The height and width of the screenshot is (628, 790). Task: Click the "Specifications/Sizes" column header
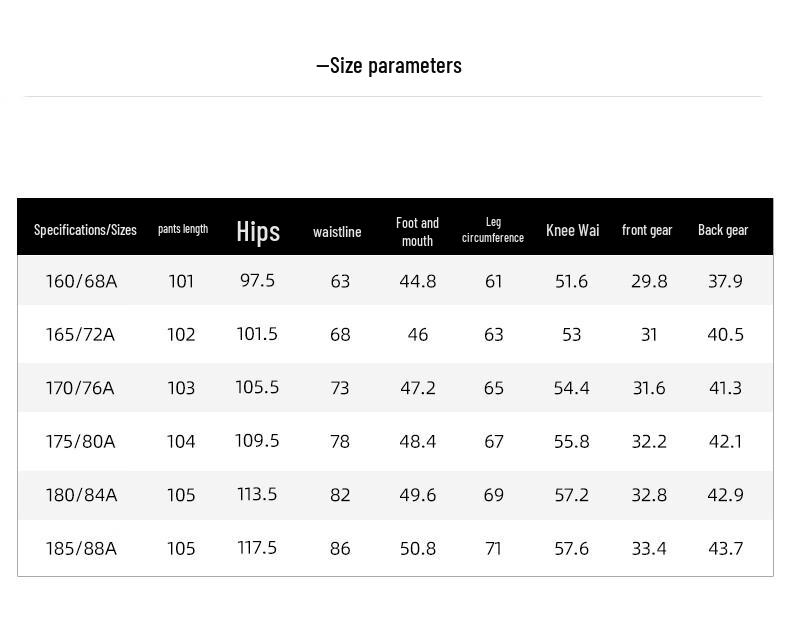[85, 230]
